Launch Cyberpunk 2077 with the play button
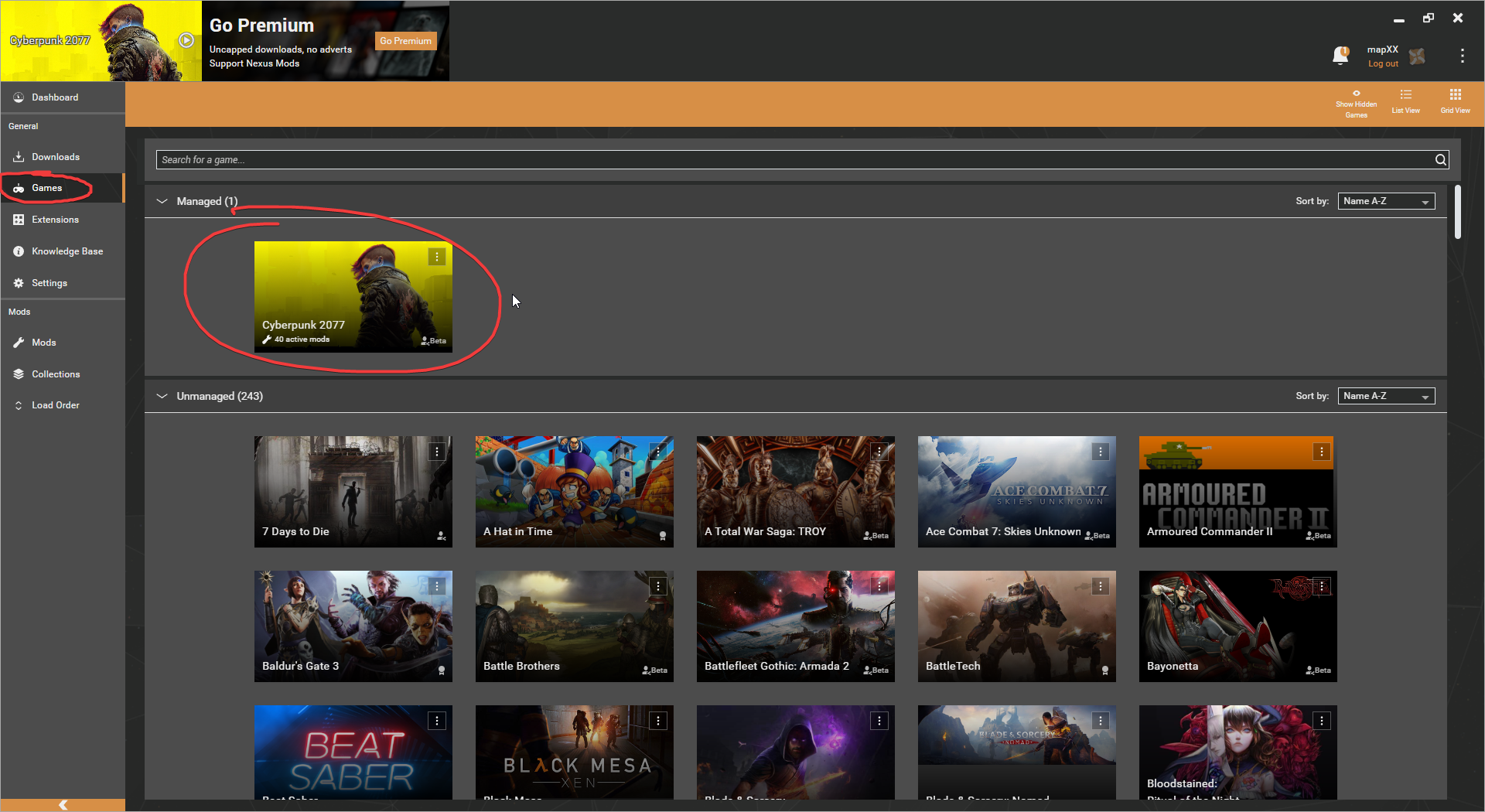The height and width of the screenshot is (812, 1485). click(x=186, y=40)
